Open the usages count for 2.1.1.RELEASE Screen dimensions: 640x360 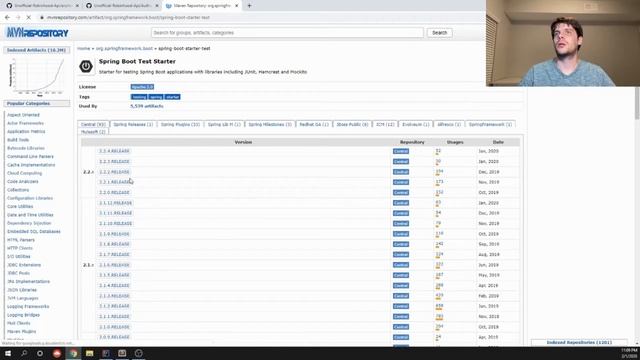click(439, 316)
